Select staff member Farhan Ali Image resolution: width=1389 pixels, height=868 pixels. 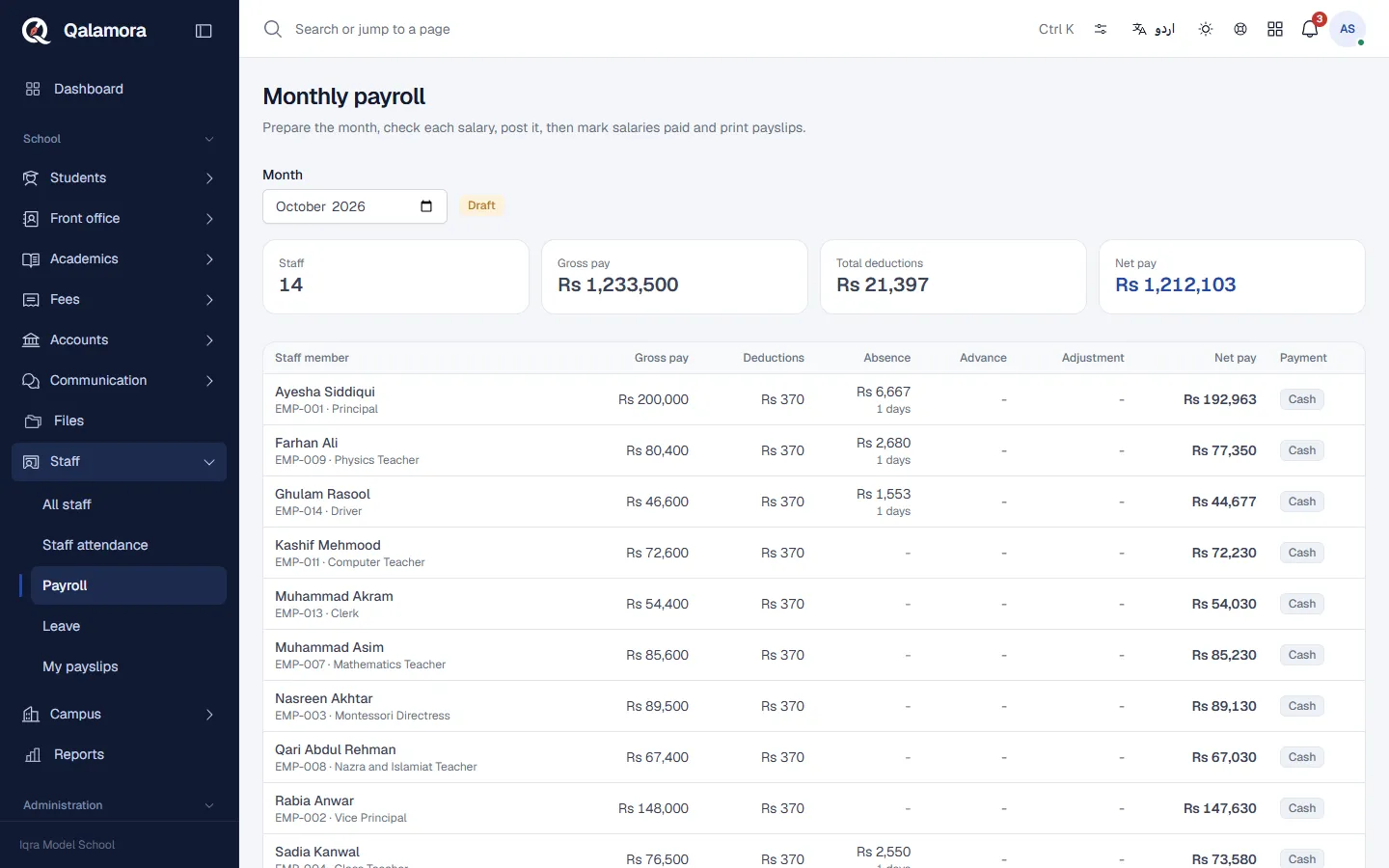point(306,443)
